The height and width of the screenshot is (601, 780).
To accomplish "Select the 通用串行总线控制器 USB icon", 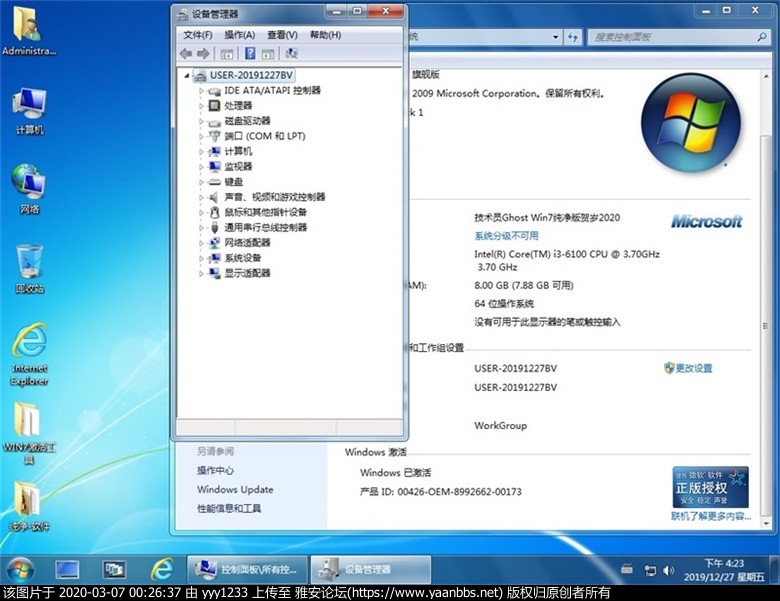I will pos(214,228).
